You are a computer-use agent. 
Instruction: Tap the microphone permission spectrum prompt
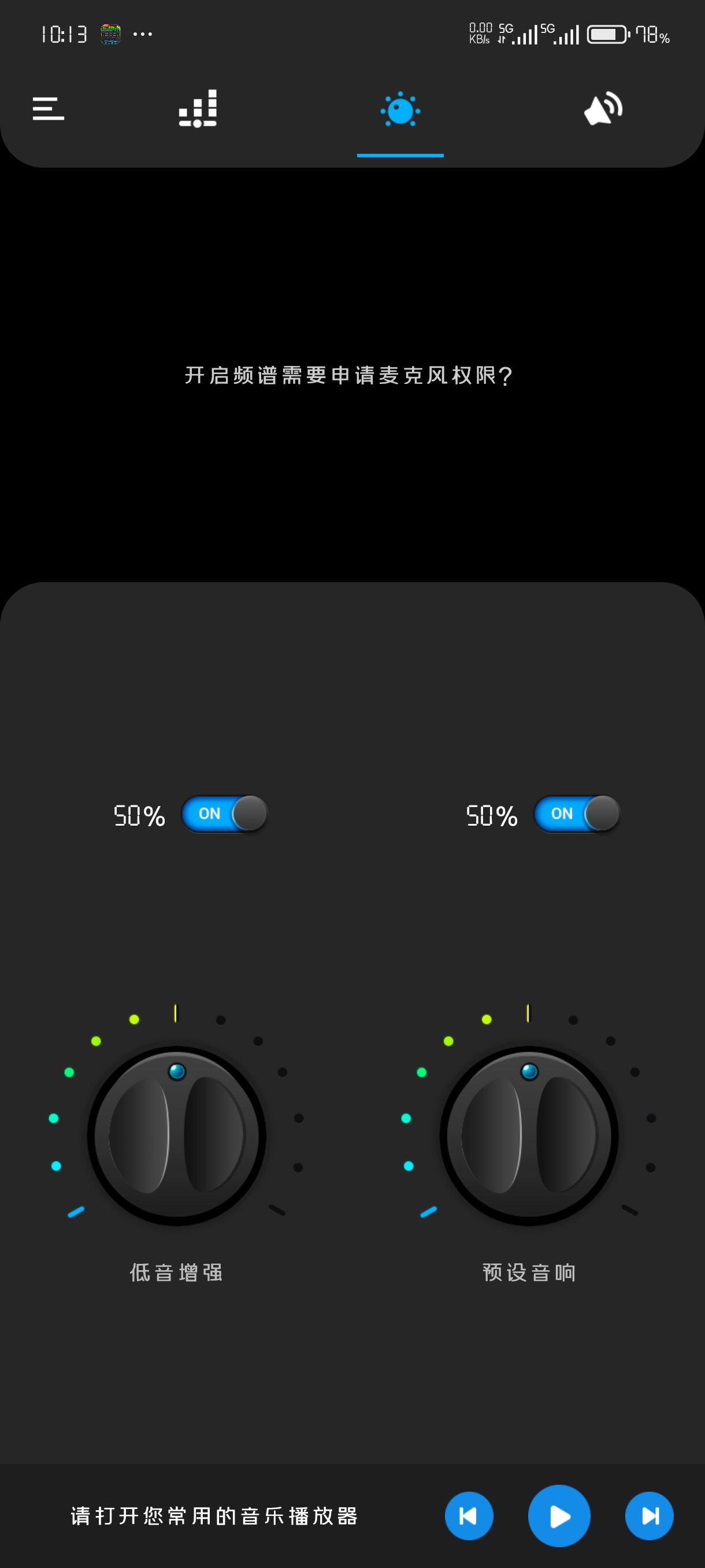pos(348,376)
